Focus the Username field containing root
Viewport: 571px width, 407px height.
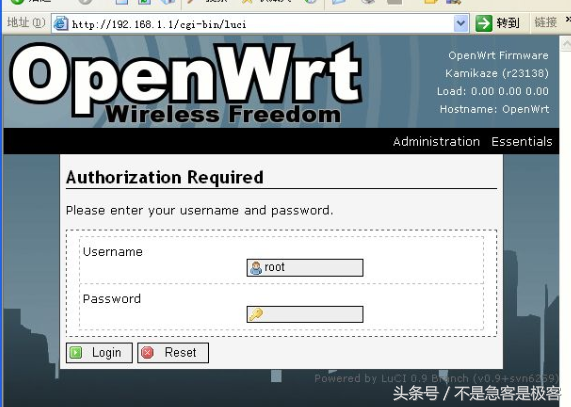click(305, 268)
